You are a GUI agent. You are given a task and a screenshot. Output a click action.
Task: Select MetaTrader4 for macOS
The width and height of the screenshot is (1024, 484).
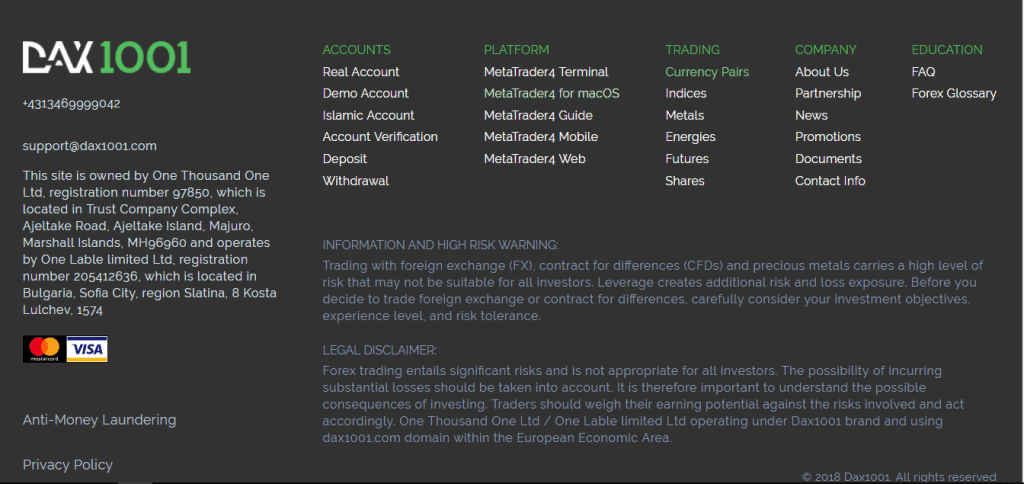coord(552,93)
